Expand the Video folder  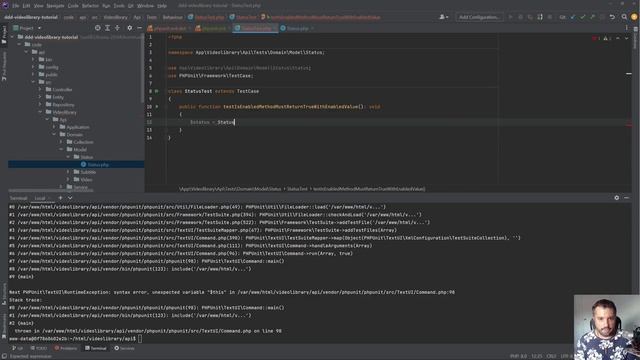(68, 180)
